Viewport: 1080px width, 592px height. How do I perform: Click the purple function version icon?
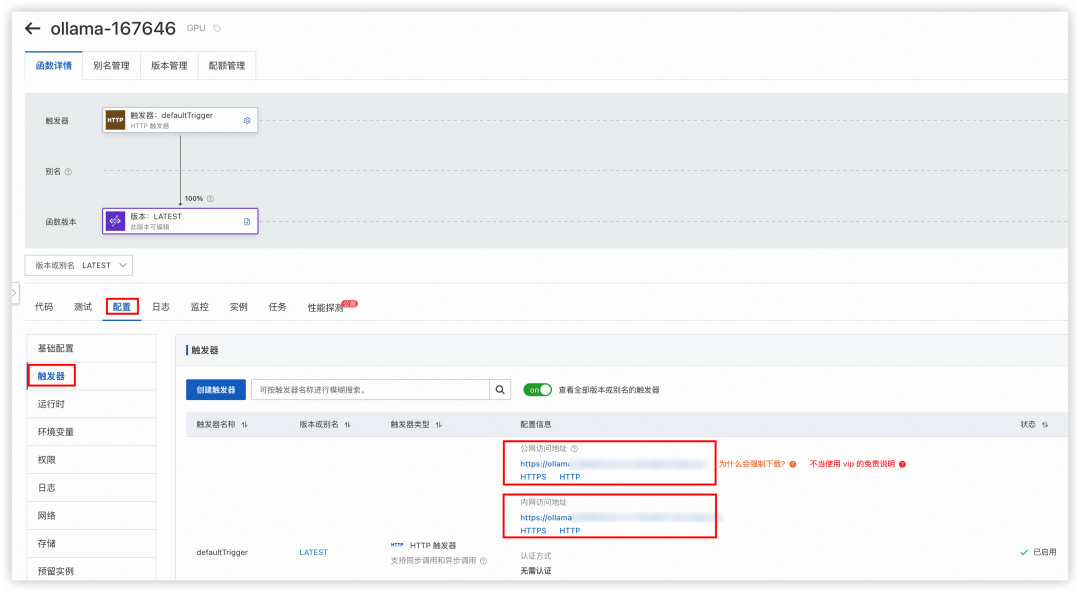pyautogui.click(x=115, y=221)
